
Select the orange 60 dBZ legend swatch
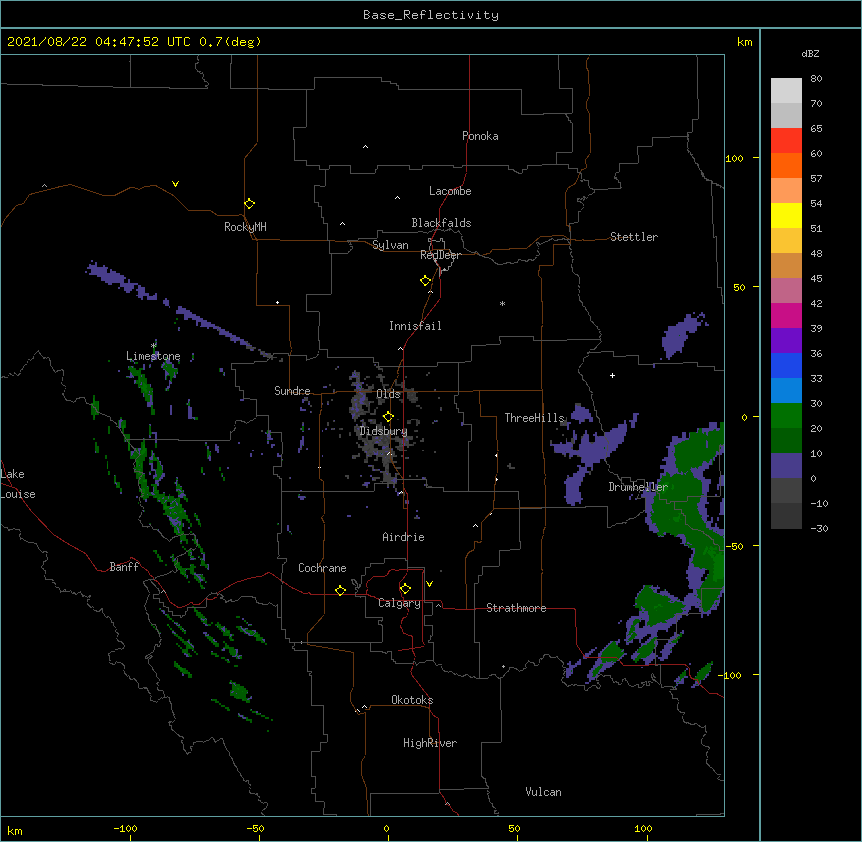(x=786, y=165)
